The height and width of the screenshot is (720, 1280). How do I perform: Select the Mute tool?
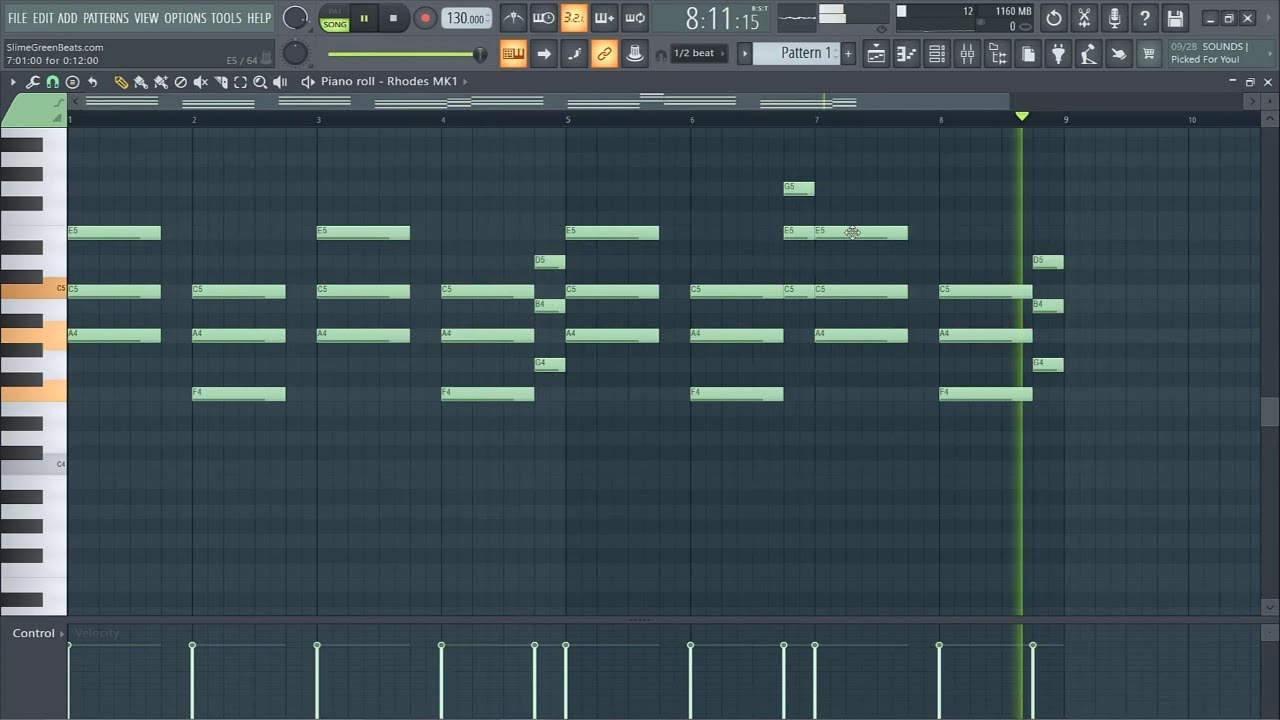click(x=200, y=82)
